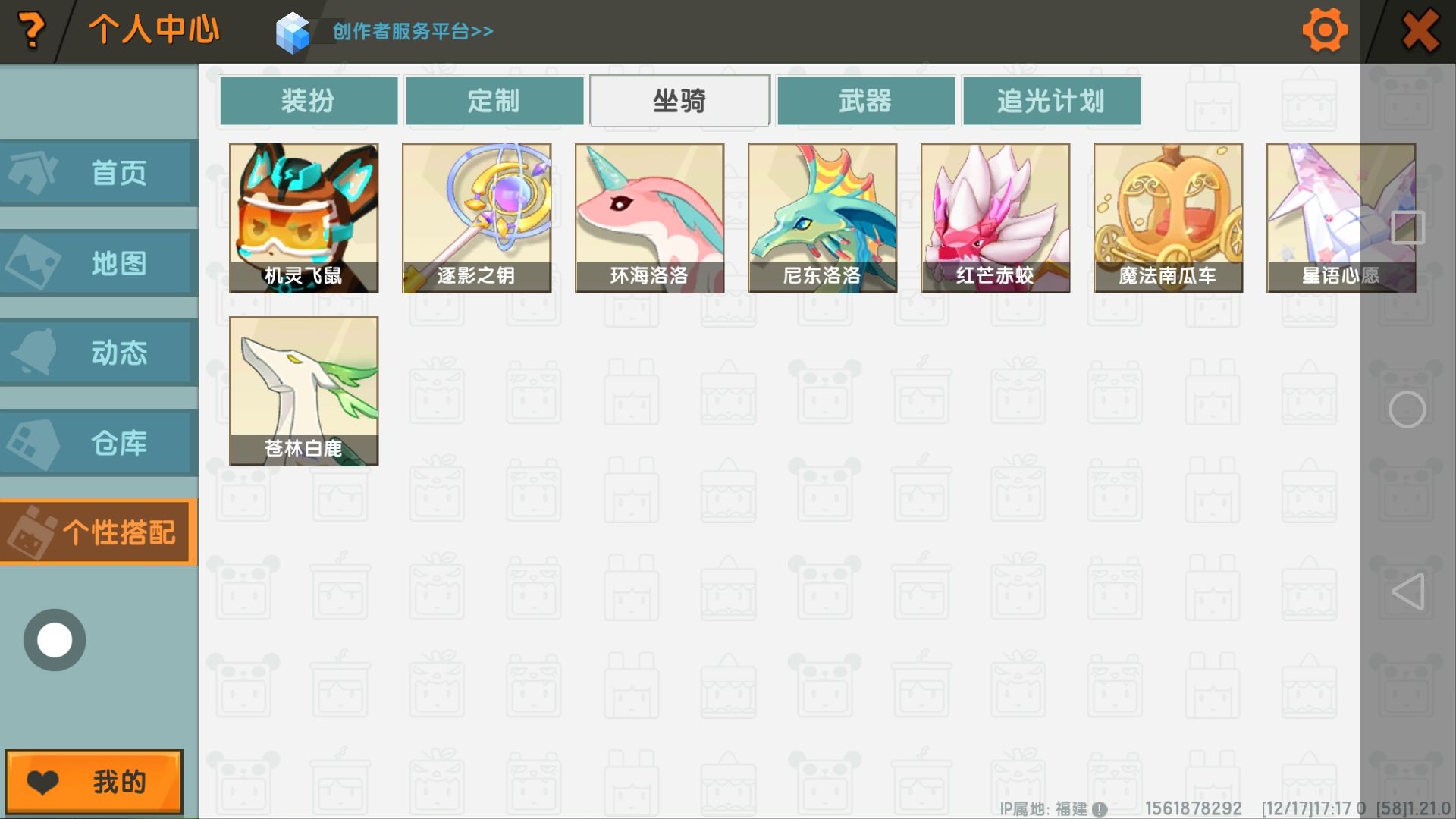Tap the Android home circle icon
Screen dimensions: 1456x819
click(1407, 409)
